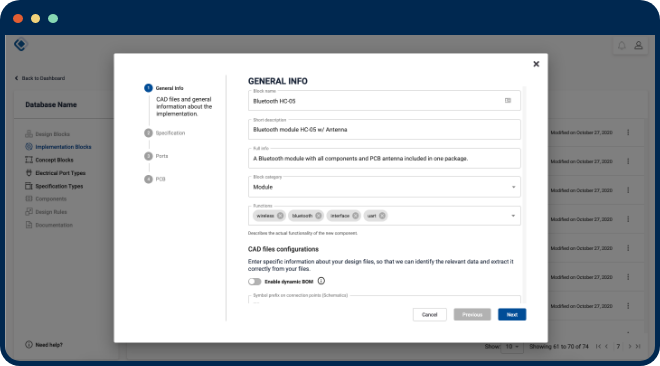The width and height of the screenshot is (660, 366).
Task: Click the Database Name heading
Action: coord(51,105)
